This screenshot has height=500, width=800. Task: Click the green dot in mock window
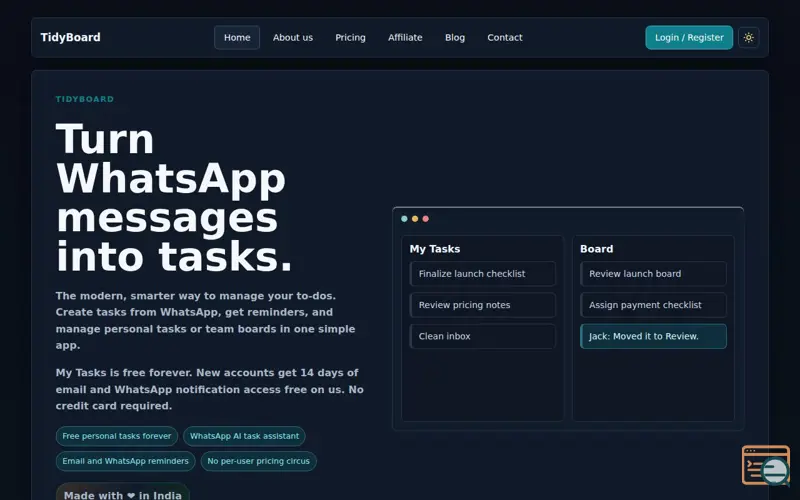point(404,219)
